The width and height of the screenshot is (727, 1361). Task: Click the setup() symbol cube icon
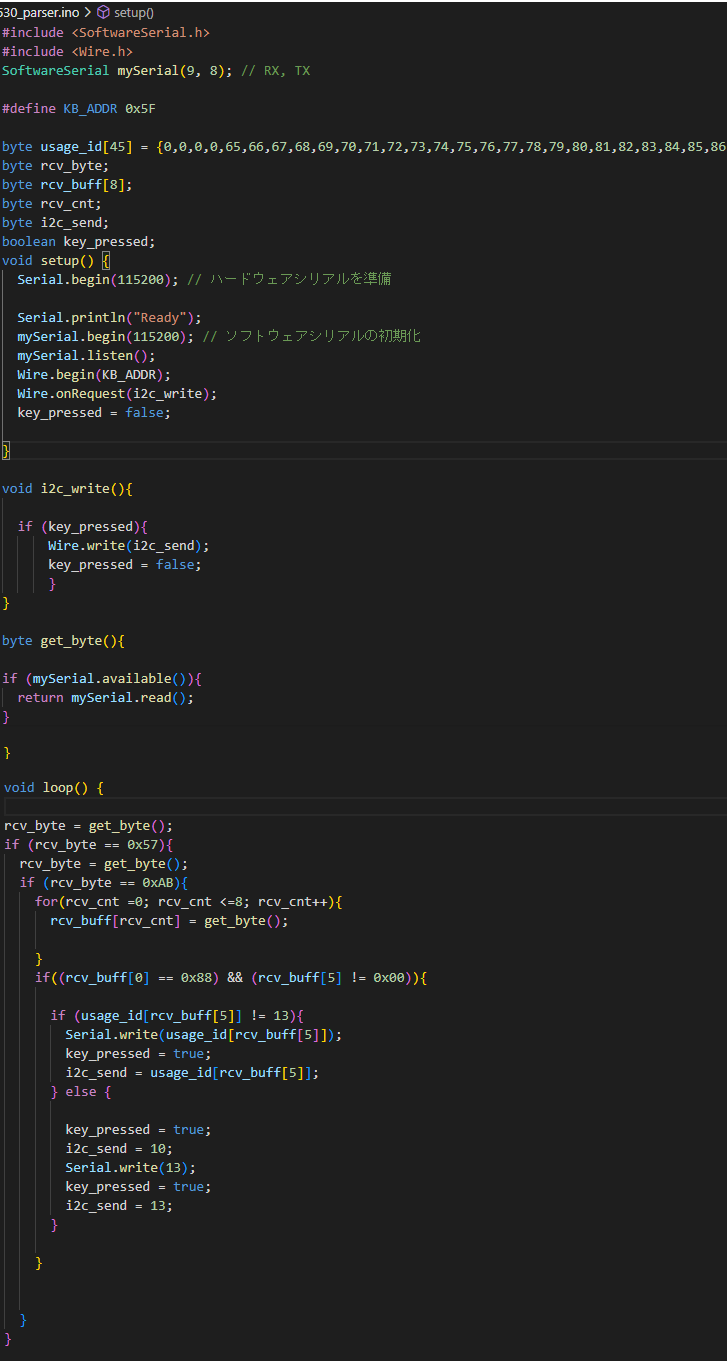pyautogui.click(x=103, y=13)
